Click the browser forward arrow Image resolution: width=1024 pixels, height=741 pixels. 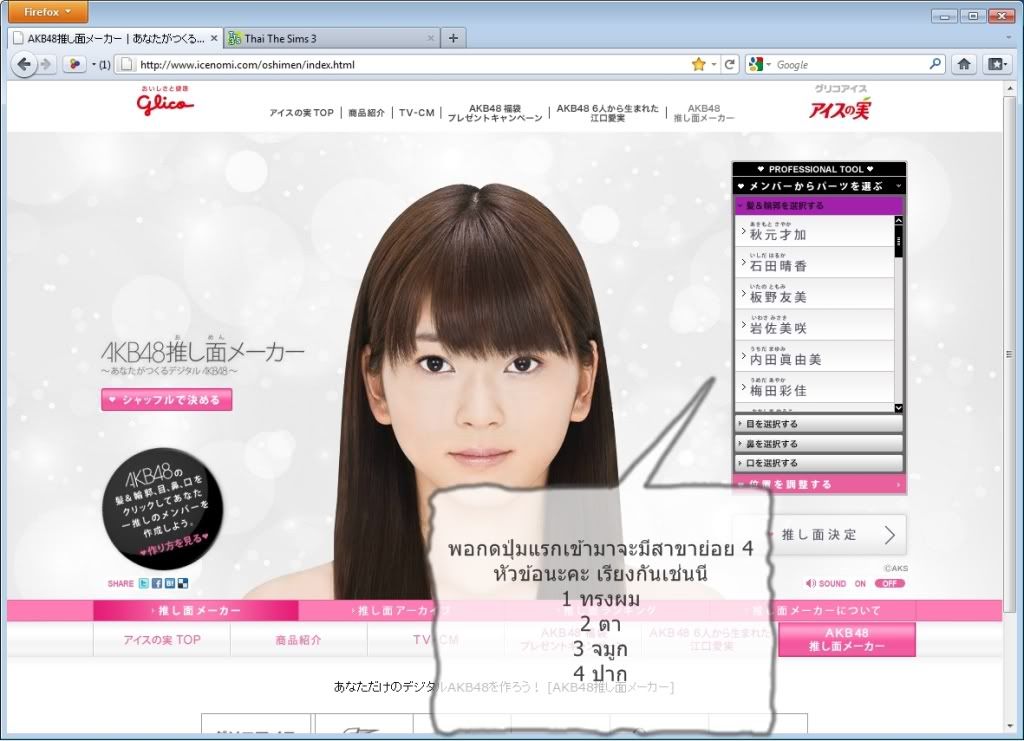tap(46, 65)
